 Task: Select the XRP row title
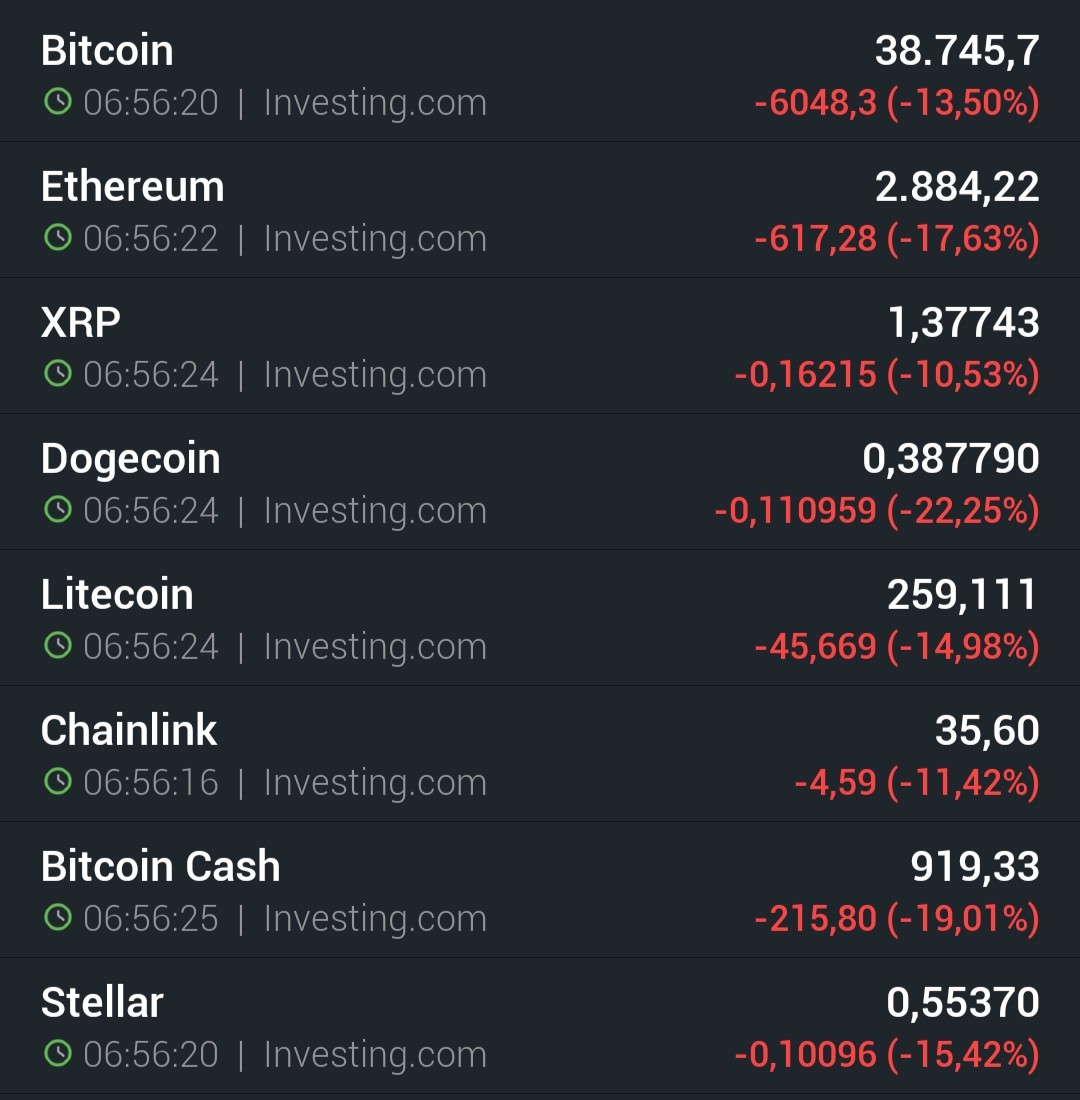(81, 323)
